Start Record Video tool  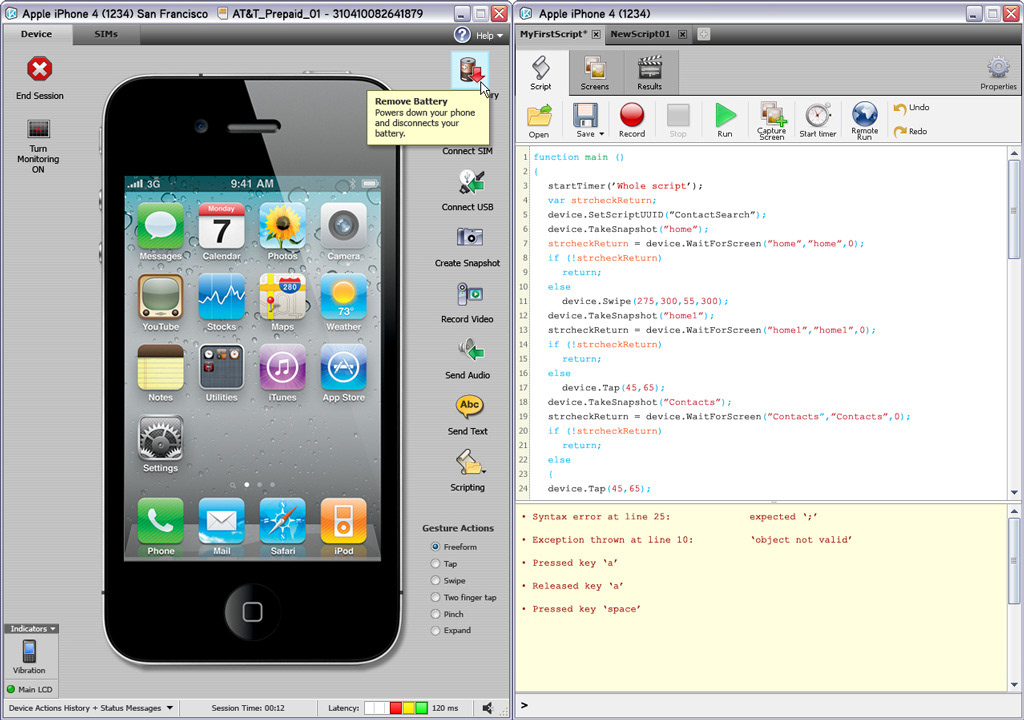470,294
